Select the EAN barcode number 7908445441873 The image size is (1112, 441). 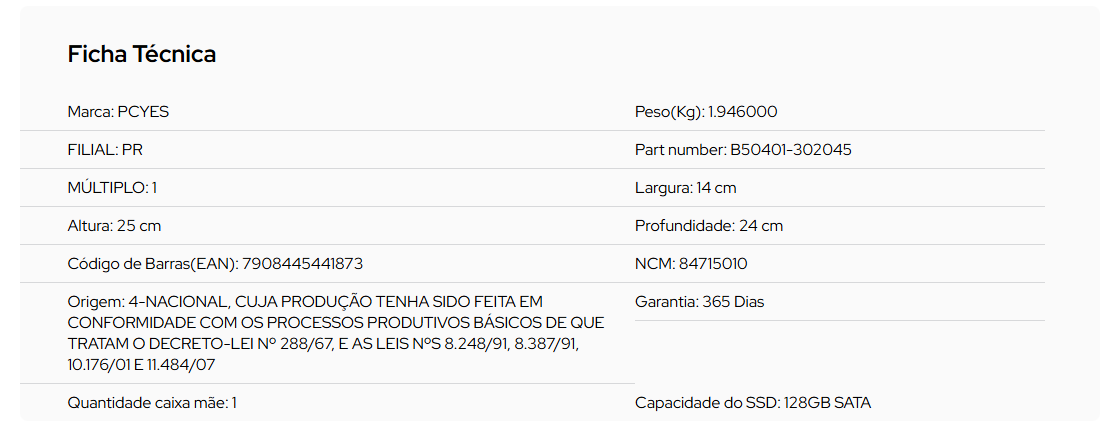tap(303, 264)
